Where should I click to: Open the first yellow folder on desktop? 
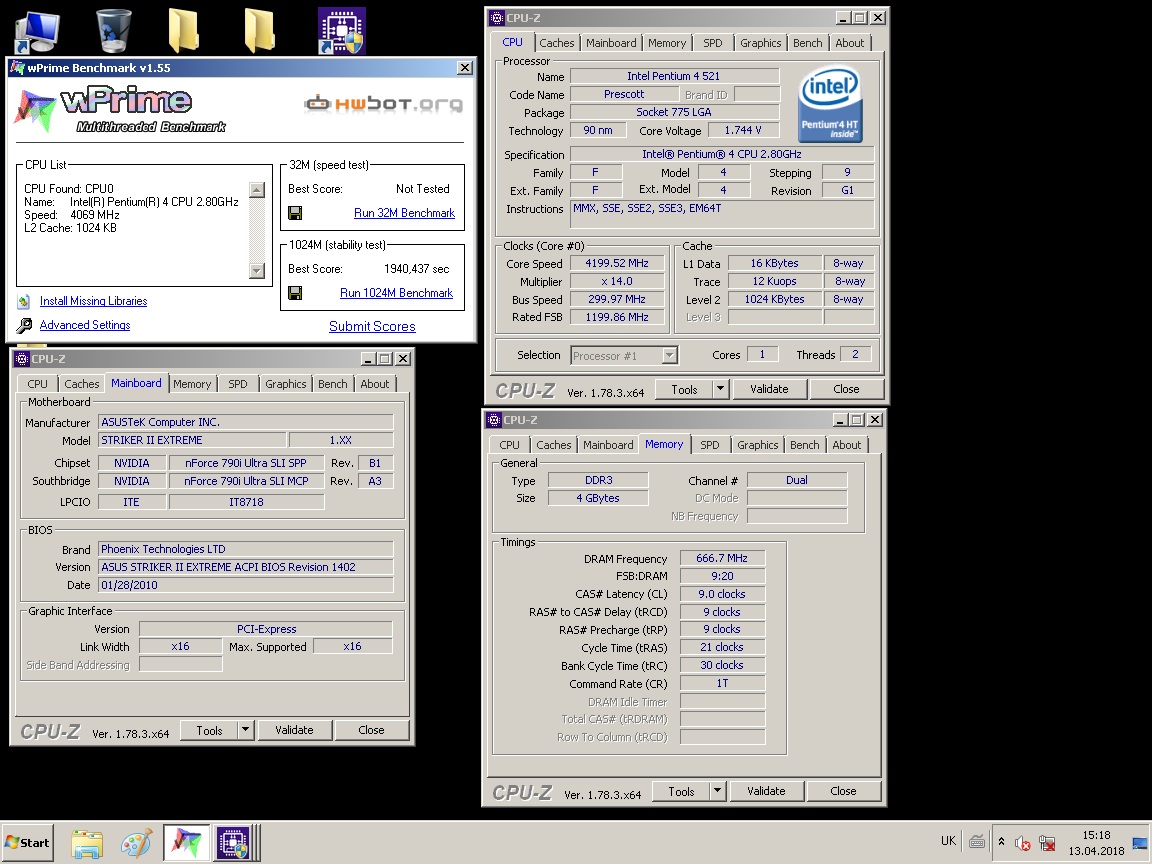tap(183, 31)
